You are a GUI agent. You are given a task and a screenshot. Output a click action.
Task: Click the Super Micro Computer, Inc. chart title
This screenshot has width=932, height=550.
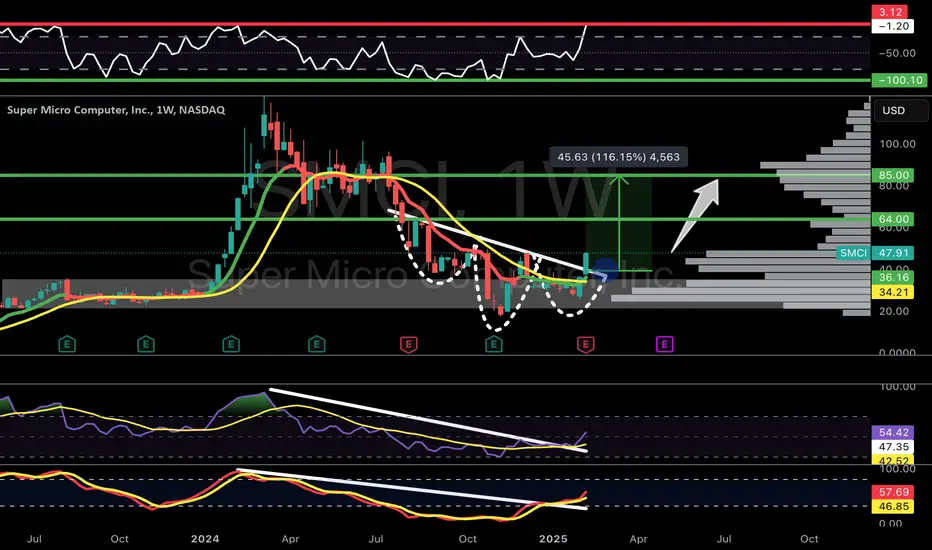(116, 110)
